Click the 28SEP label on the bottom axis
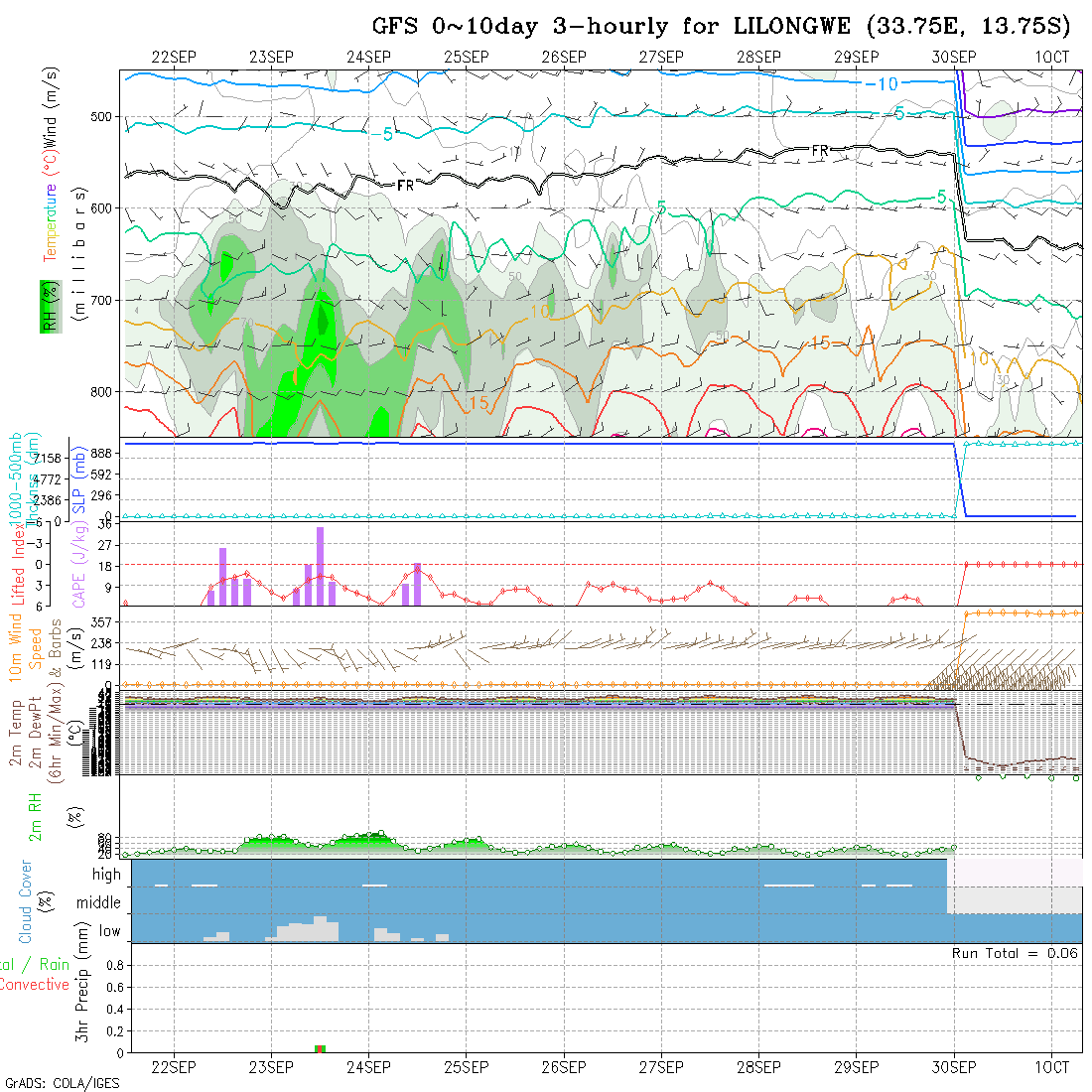Image resolution: width=1092 pixels, height=1092 pixels. pyautogui.click(x=758, y=1067)
